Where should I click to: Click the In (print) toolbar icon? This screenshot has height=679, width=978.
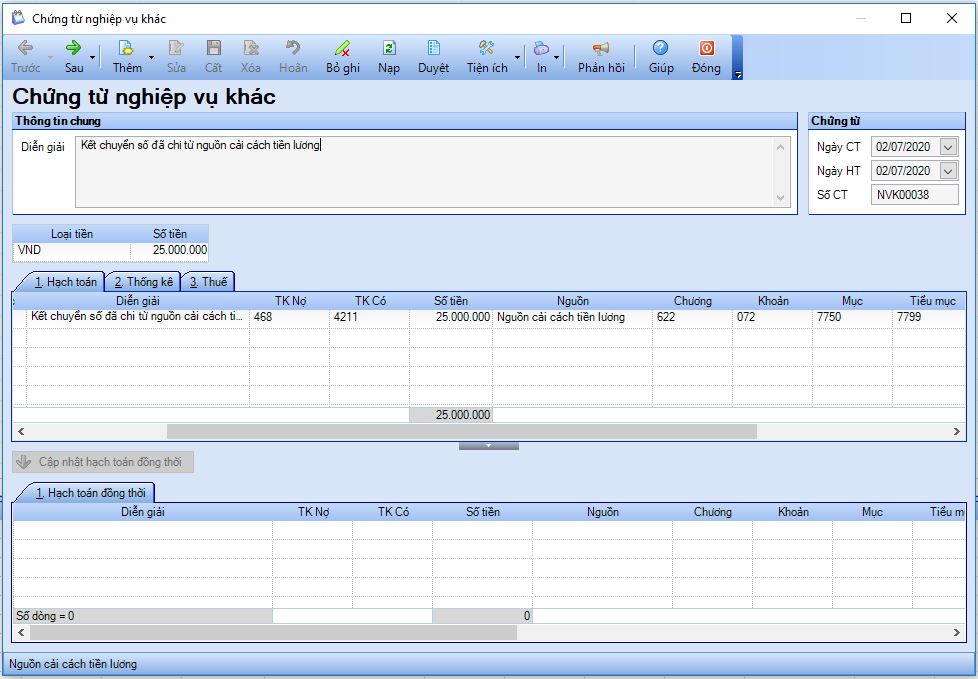click(x=541, y=48)
